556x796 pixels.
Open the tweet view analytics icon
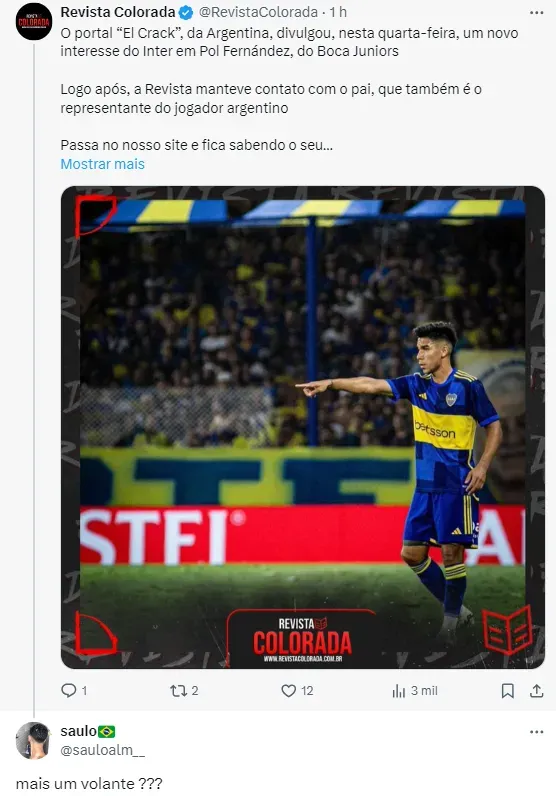(399, 690)
